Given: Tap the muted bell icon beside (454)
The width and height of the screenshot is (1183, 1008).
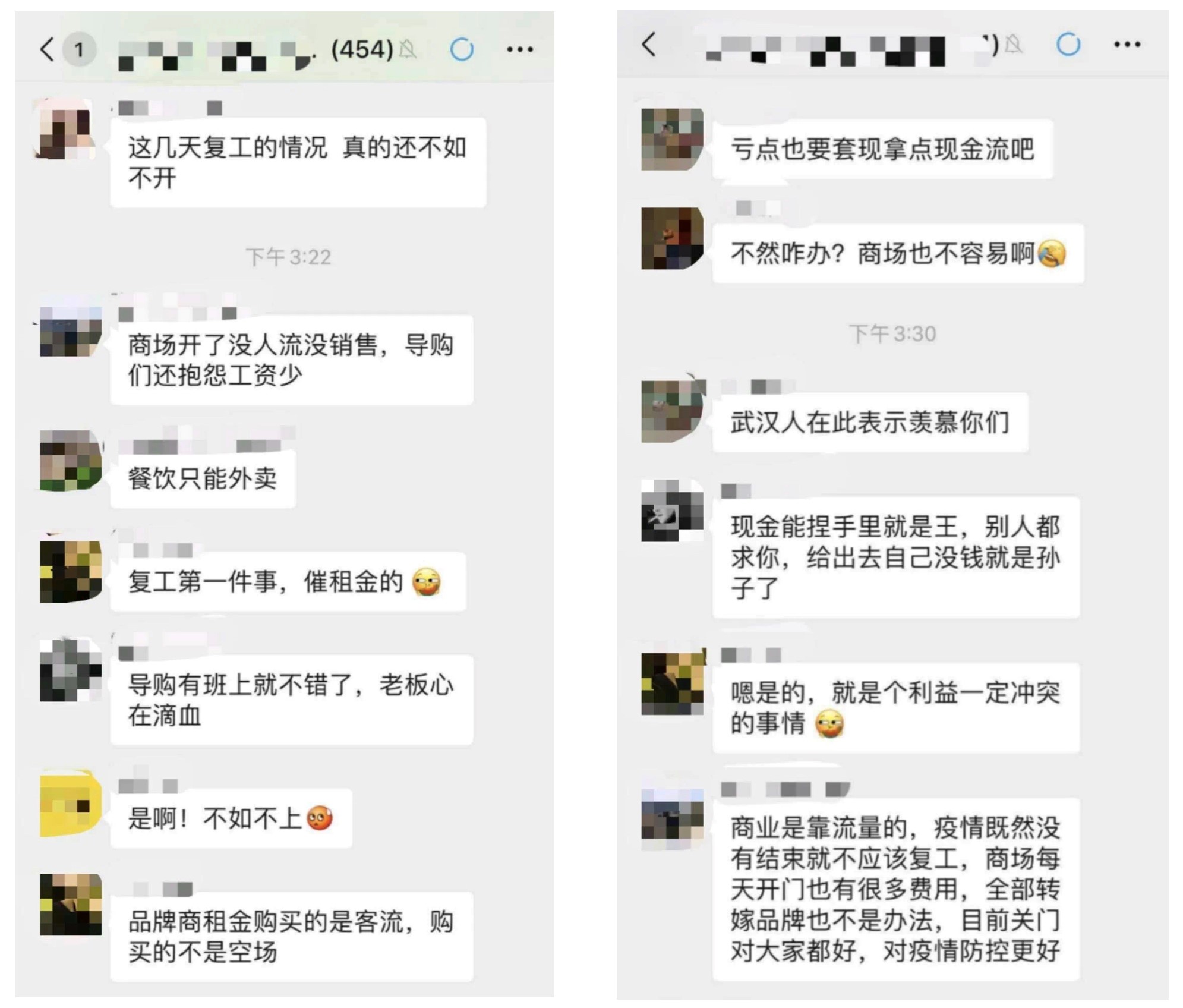Looking at the screenshot, I should click(x=408, y=49).
